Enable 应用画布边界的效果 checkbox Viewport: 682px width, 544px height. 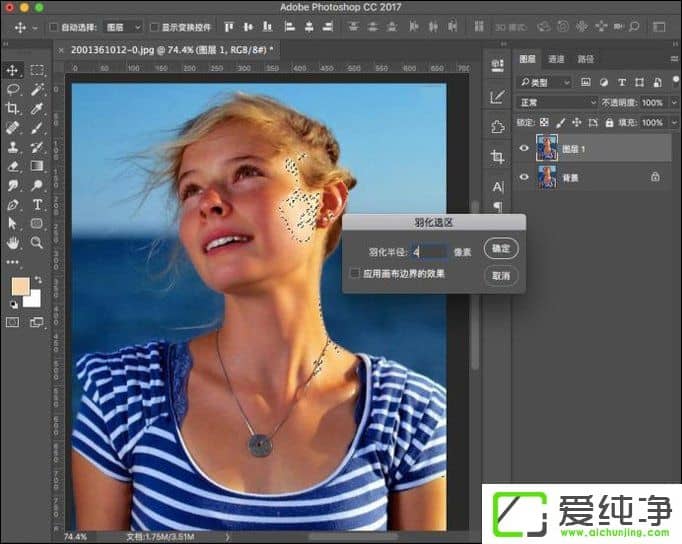pos(354,273)
